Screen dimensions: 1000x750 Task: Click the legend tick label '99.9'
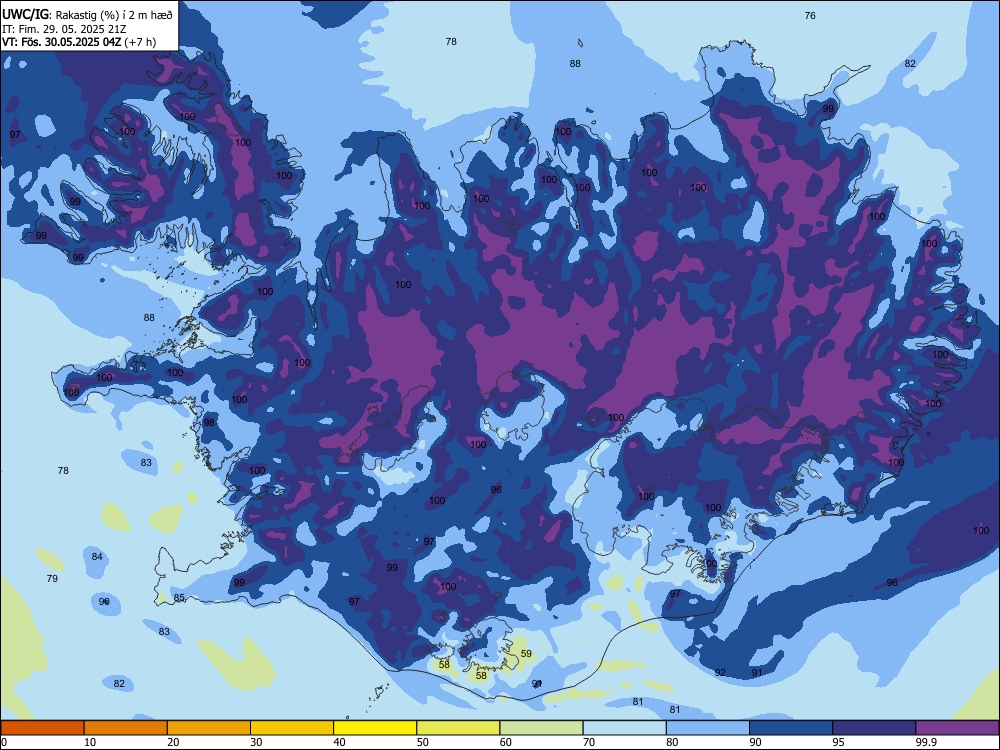(x=926, y=742)
